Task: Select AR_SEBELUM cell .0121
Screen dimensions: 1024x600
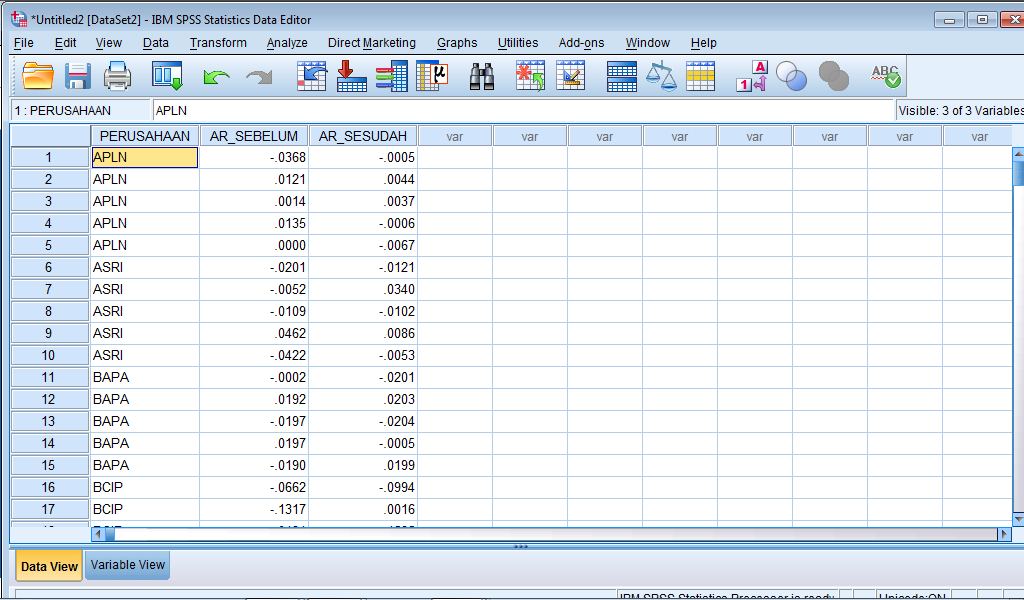Action: (254, 179)
